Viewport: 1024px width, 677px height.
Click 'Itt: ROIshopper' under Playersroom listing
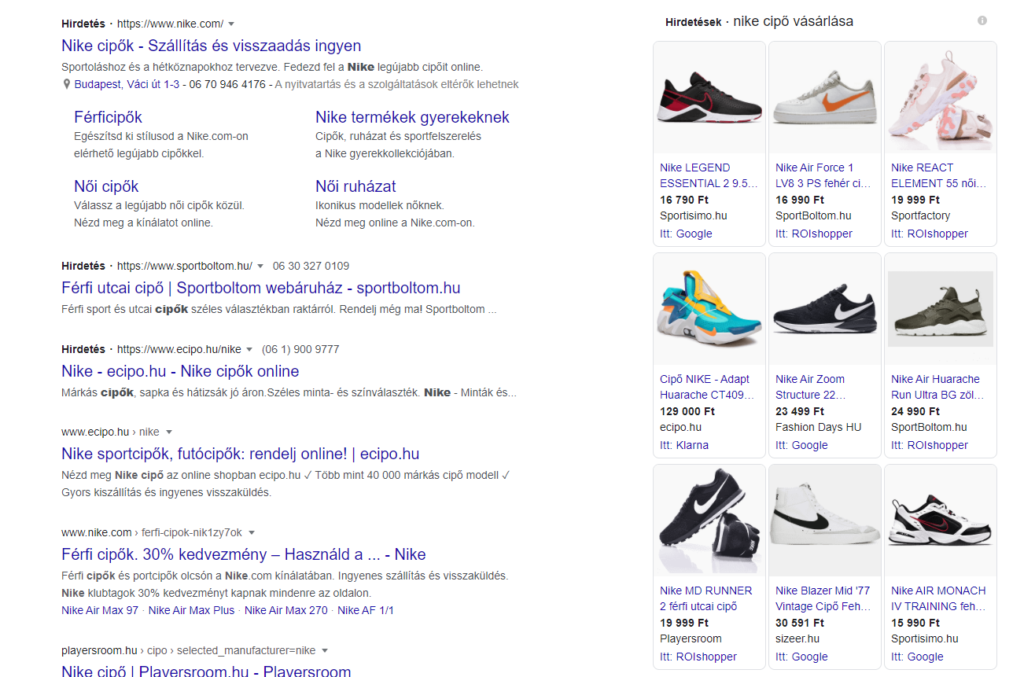pos(698,657)
